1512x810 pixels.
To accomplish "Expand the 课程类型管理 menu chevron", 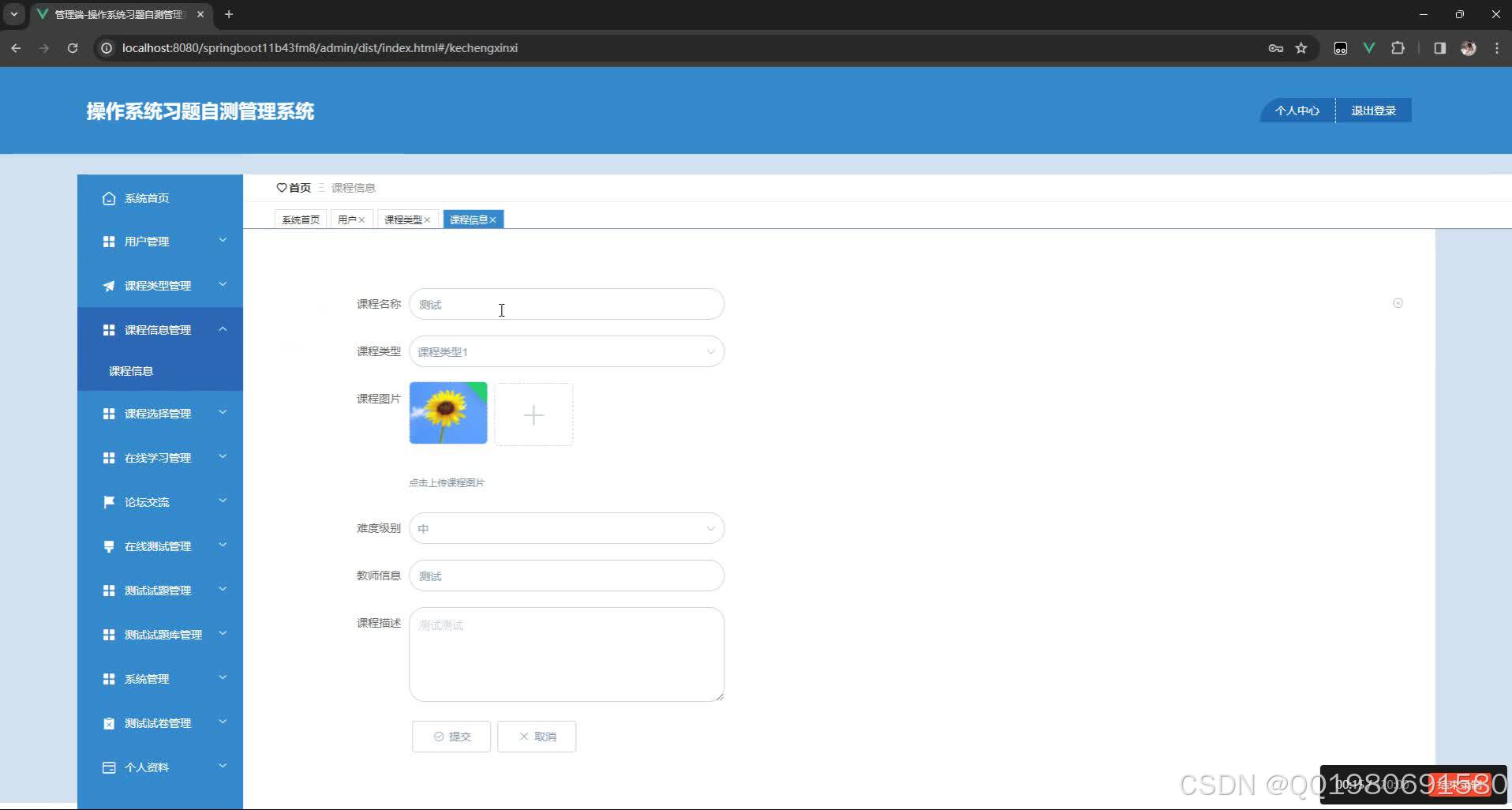I will (223, 284).
